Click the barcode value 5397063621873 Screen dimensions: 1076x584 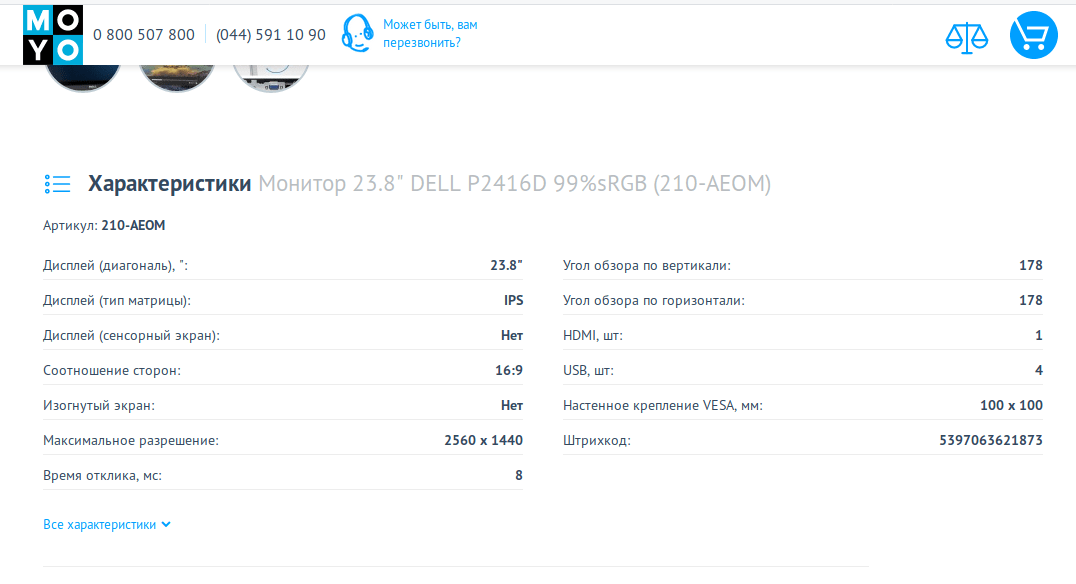point(991,441)
